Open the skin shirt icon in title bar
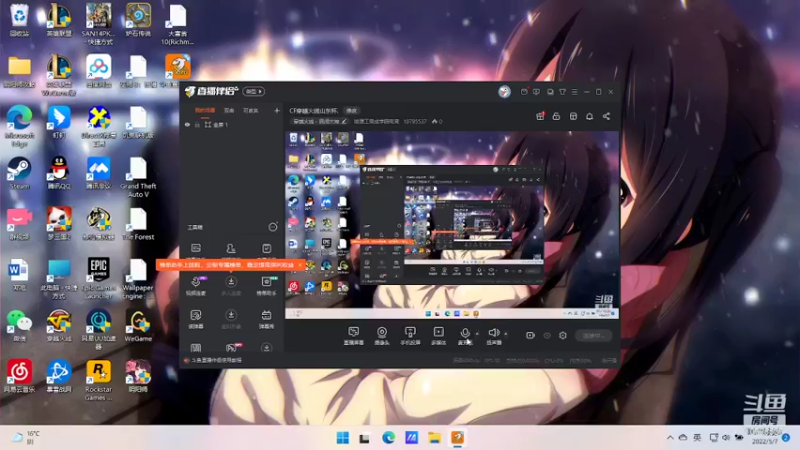Image resolution: width=800 pixels, height=450 pixels. pos(562,92)
